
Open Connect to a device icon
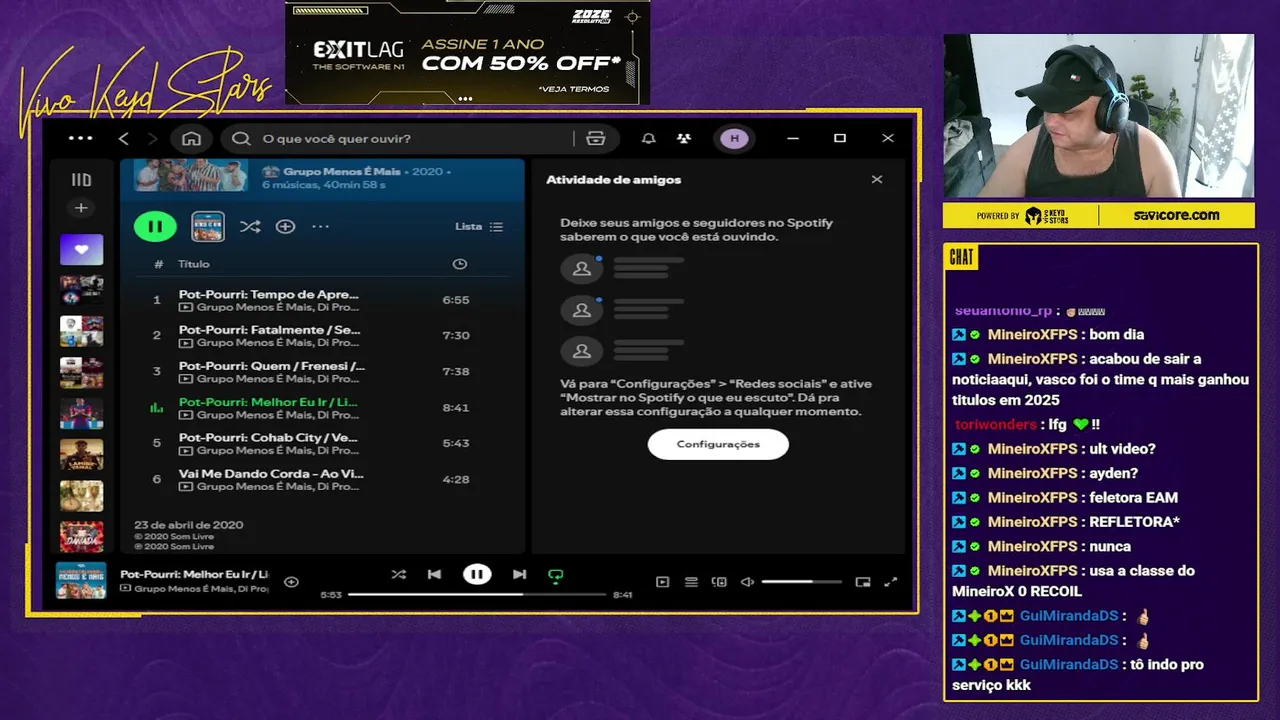coord(719,582)
